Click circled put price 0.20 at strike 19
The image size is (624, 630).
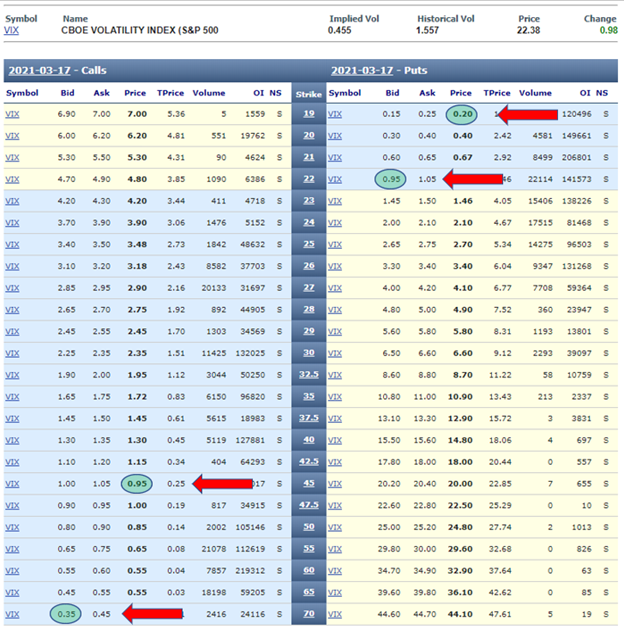(x=462, y=114)
